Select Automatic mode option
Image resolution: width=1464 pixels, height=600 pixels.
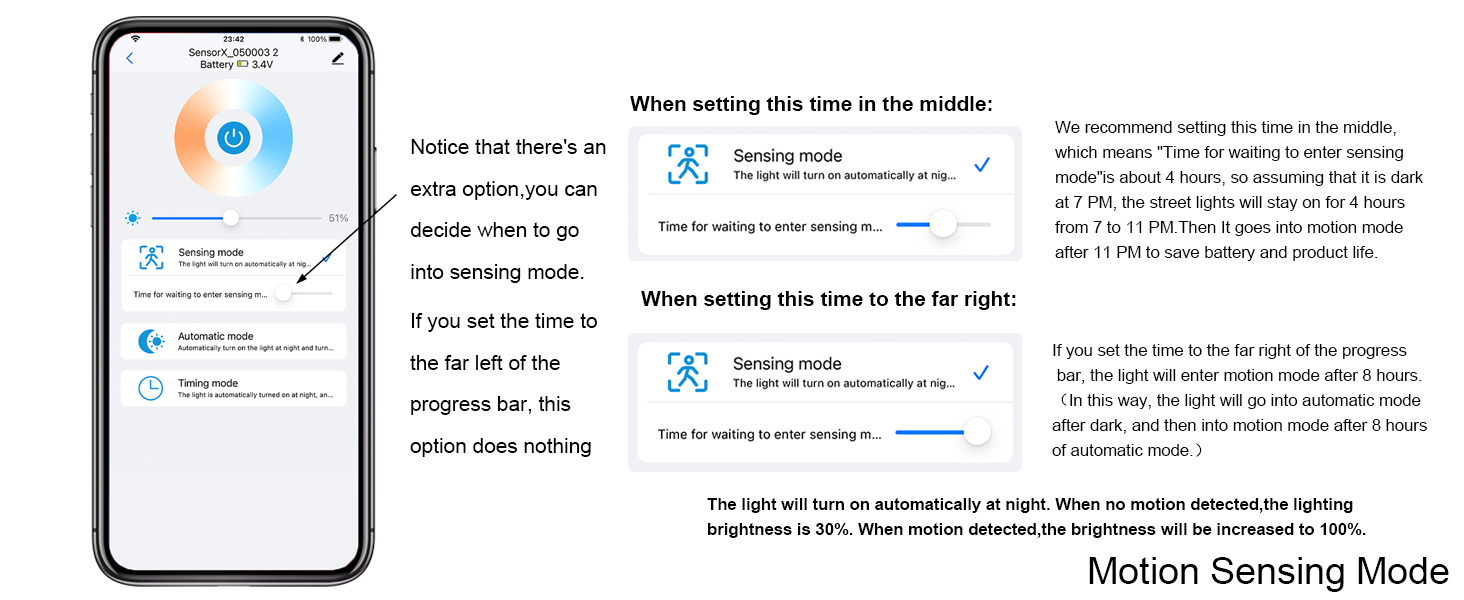[x=234, y=341]
